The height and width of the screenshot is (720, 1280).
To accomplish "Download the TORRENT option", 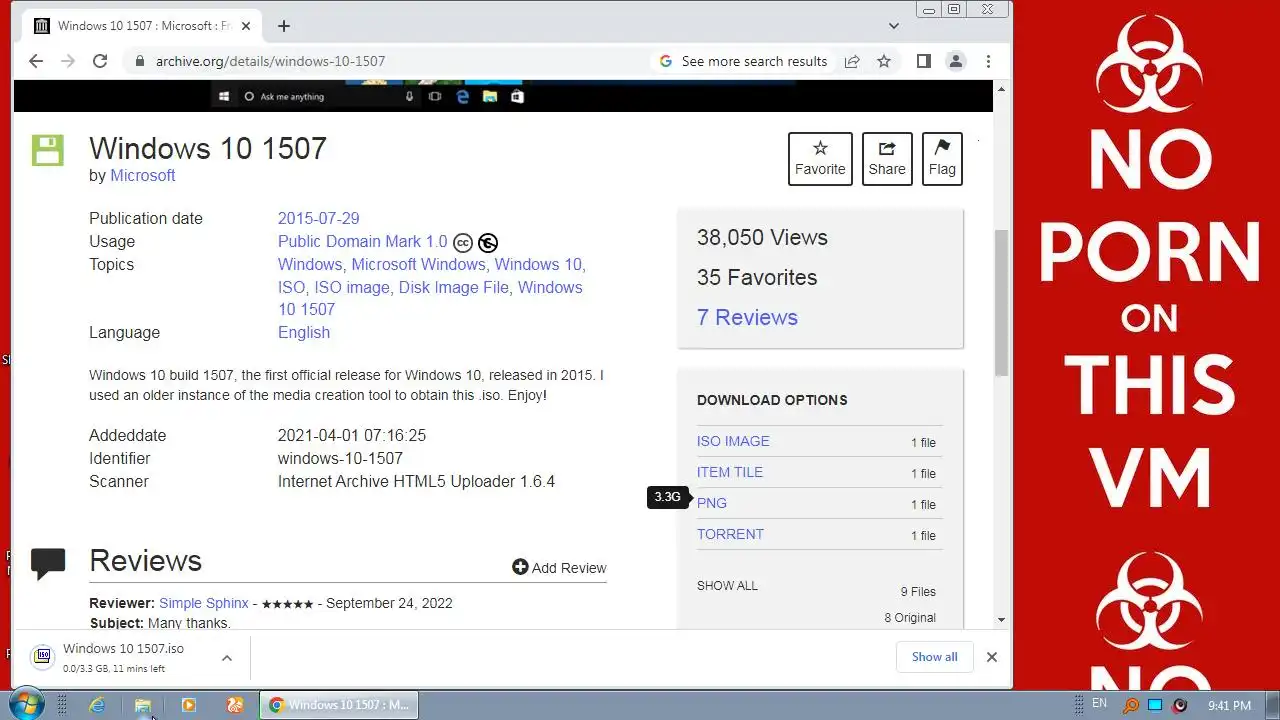I will [x=730, y=534].
